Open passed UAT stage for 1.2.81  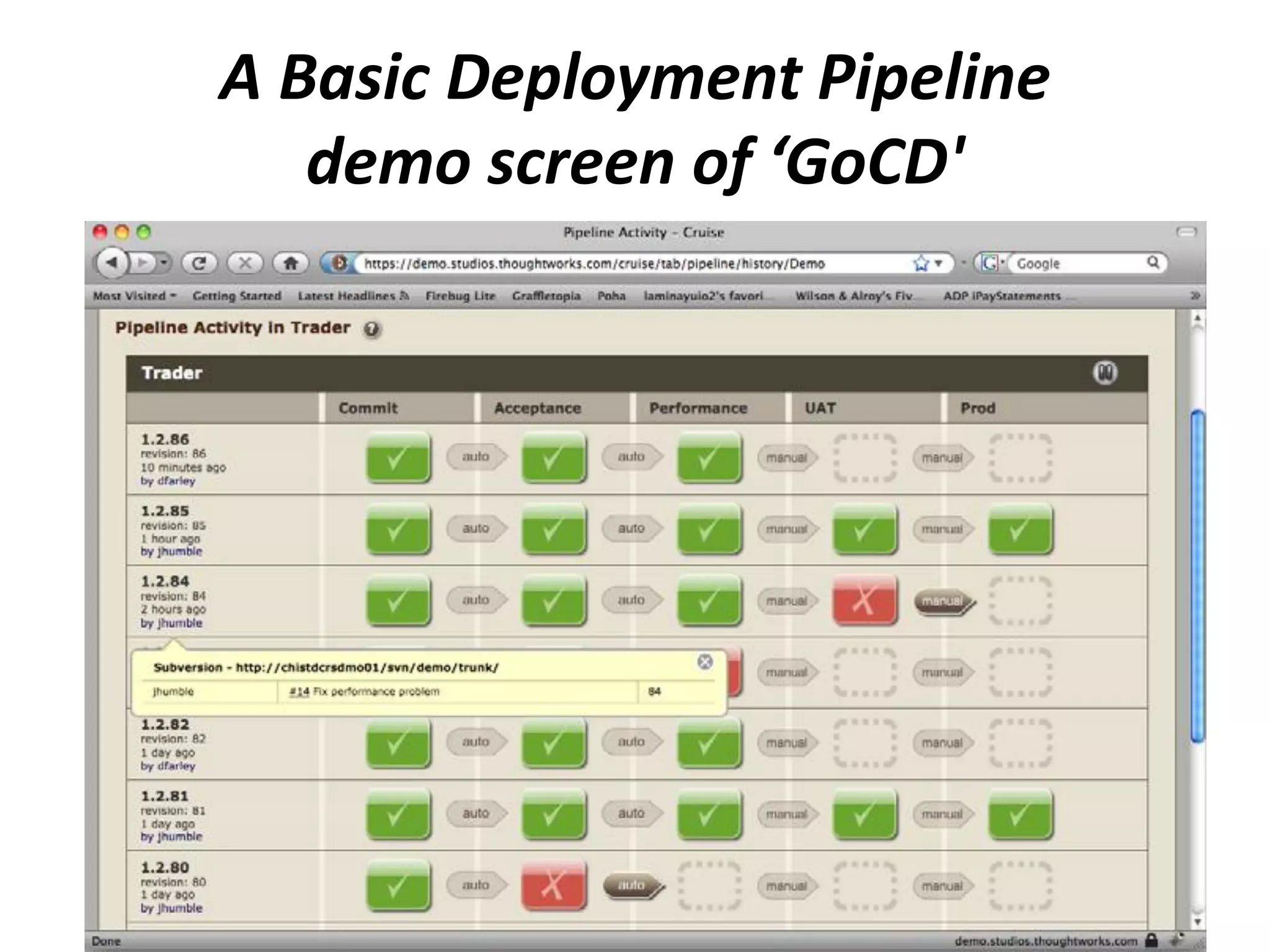pyautogui.click(x=864, y=814)
